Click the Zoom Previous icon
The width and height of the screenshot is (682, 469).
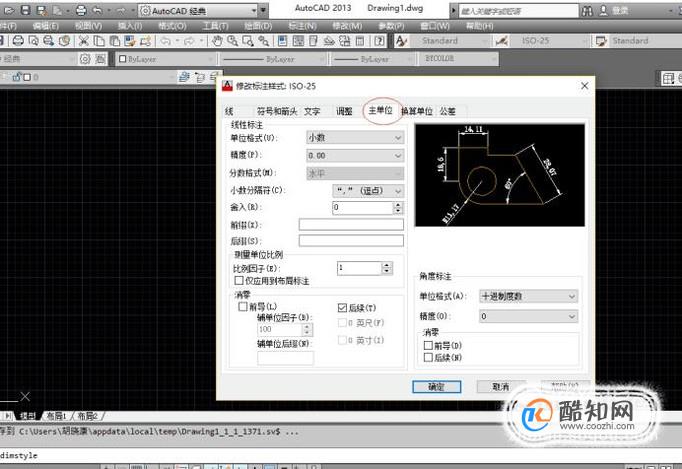pyautogui.click(x=263, y=41)
